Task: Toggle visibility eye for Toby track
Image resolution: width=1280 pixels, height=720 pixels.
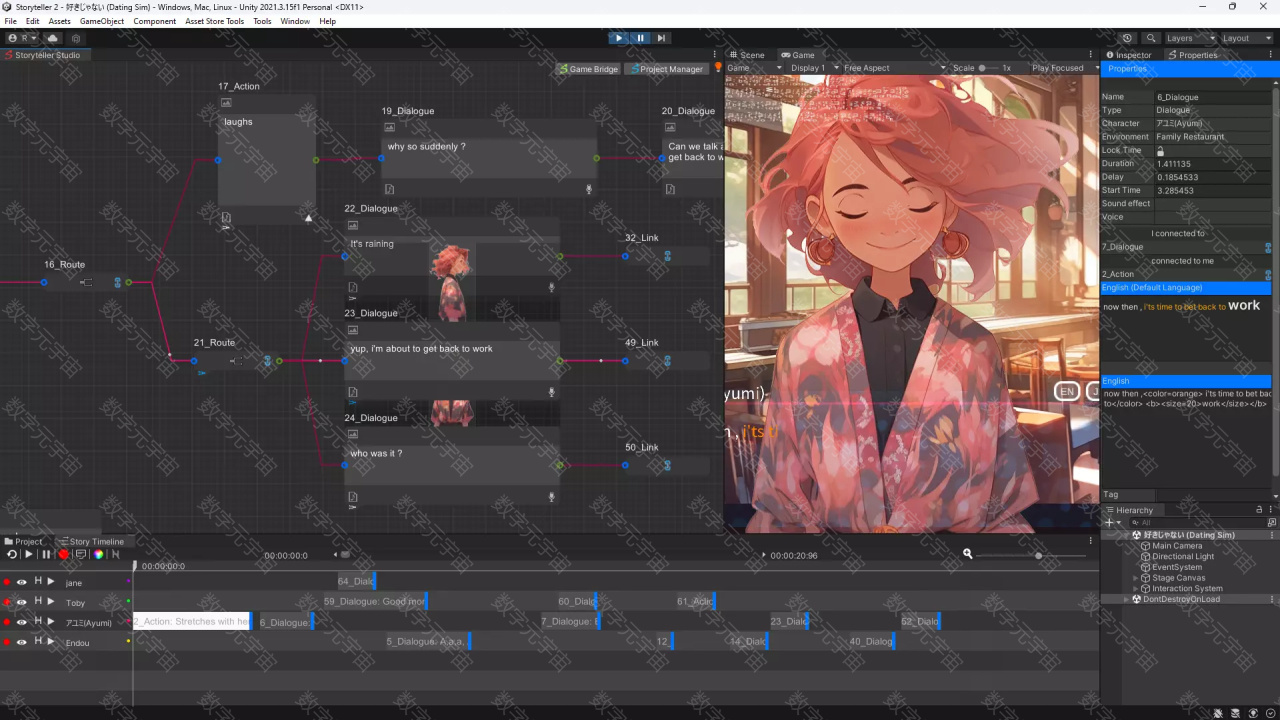Action: tap(21, 602)
